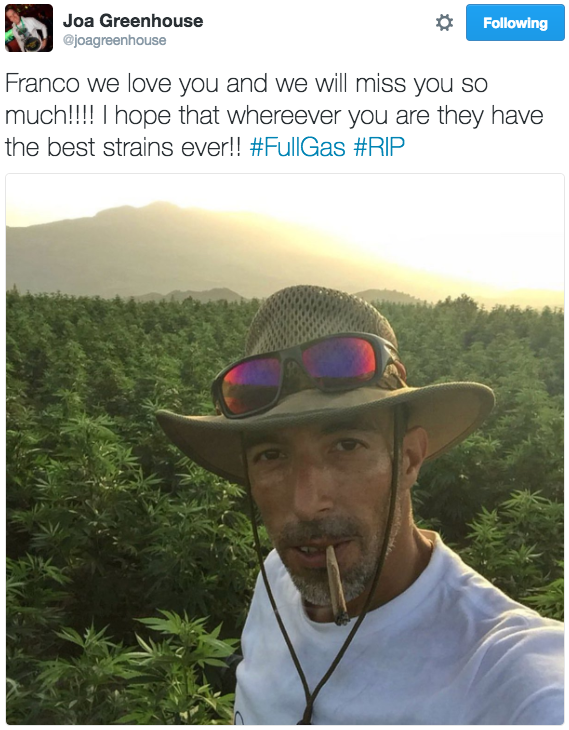Open the #RIP hashtag link
Screen dimensions: 569x730
click(379, 147)
